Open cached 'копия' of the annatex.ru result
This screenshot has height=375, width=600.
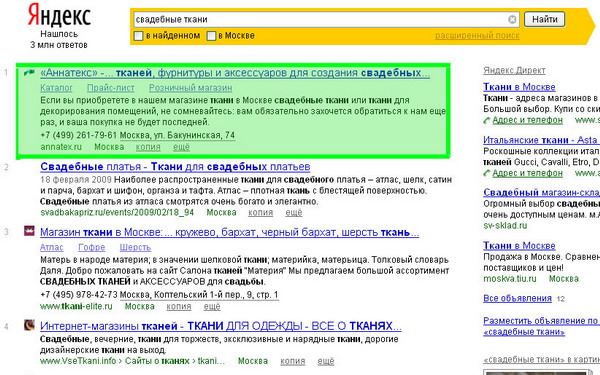[148, 147]
